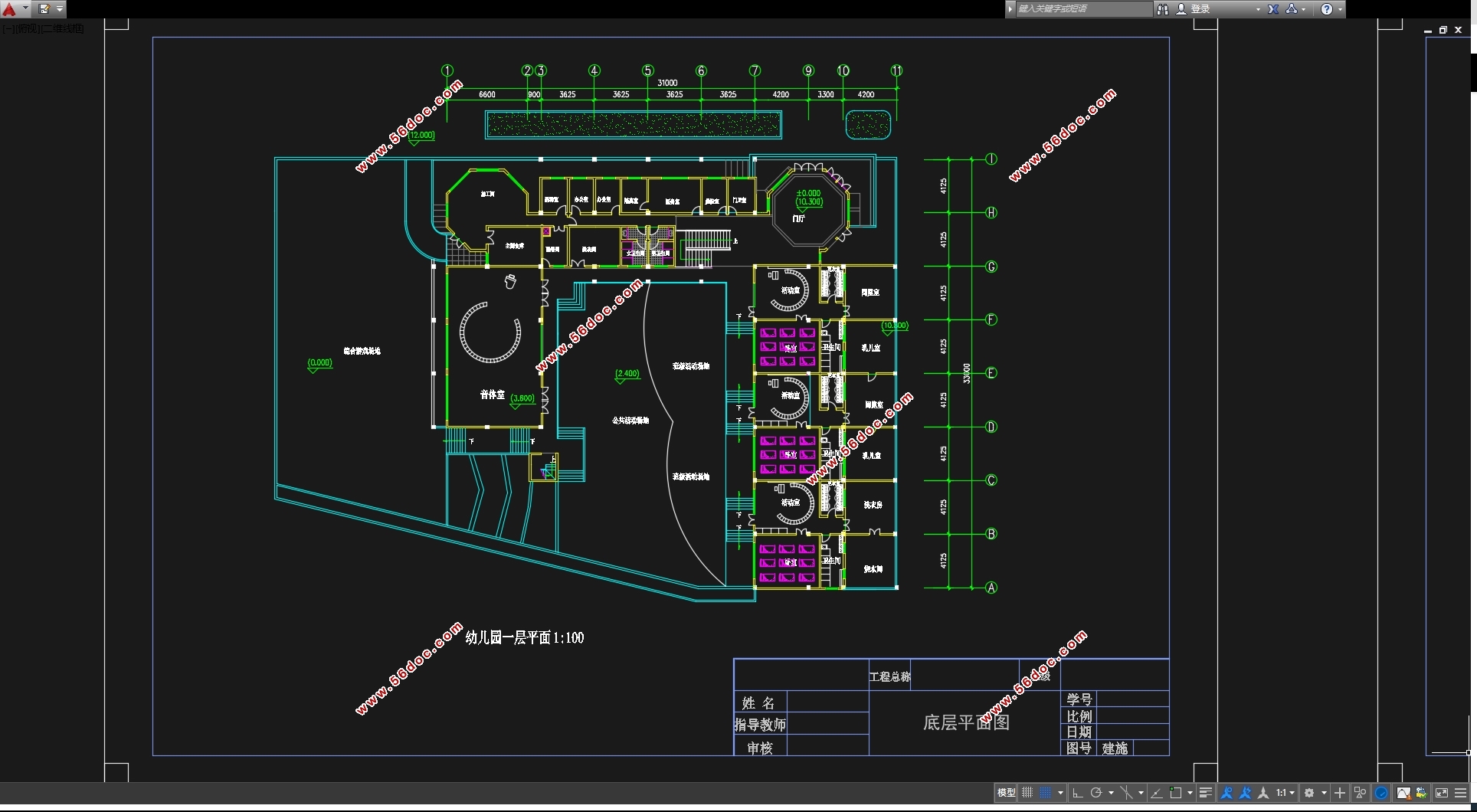This screenshot has width=1477, height=812.
Task: Toggle the drawing grid display
Action: pos(1027,793)
